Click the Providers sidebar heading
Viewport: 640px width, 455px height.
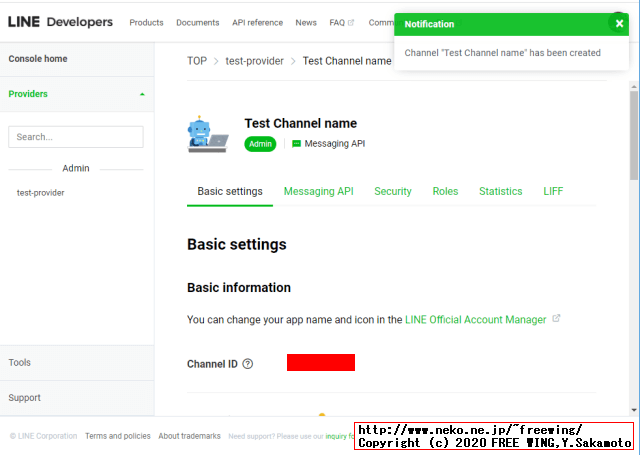pos(28,94)
